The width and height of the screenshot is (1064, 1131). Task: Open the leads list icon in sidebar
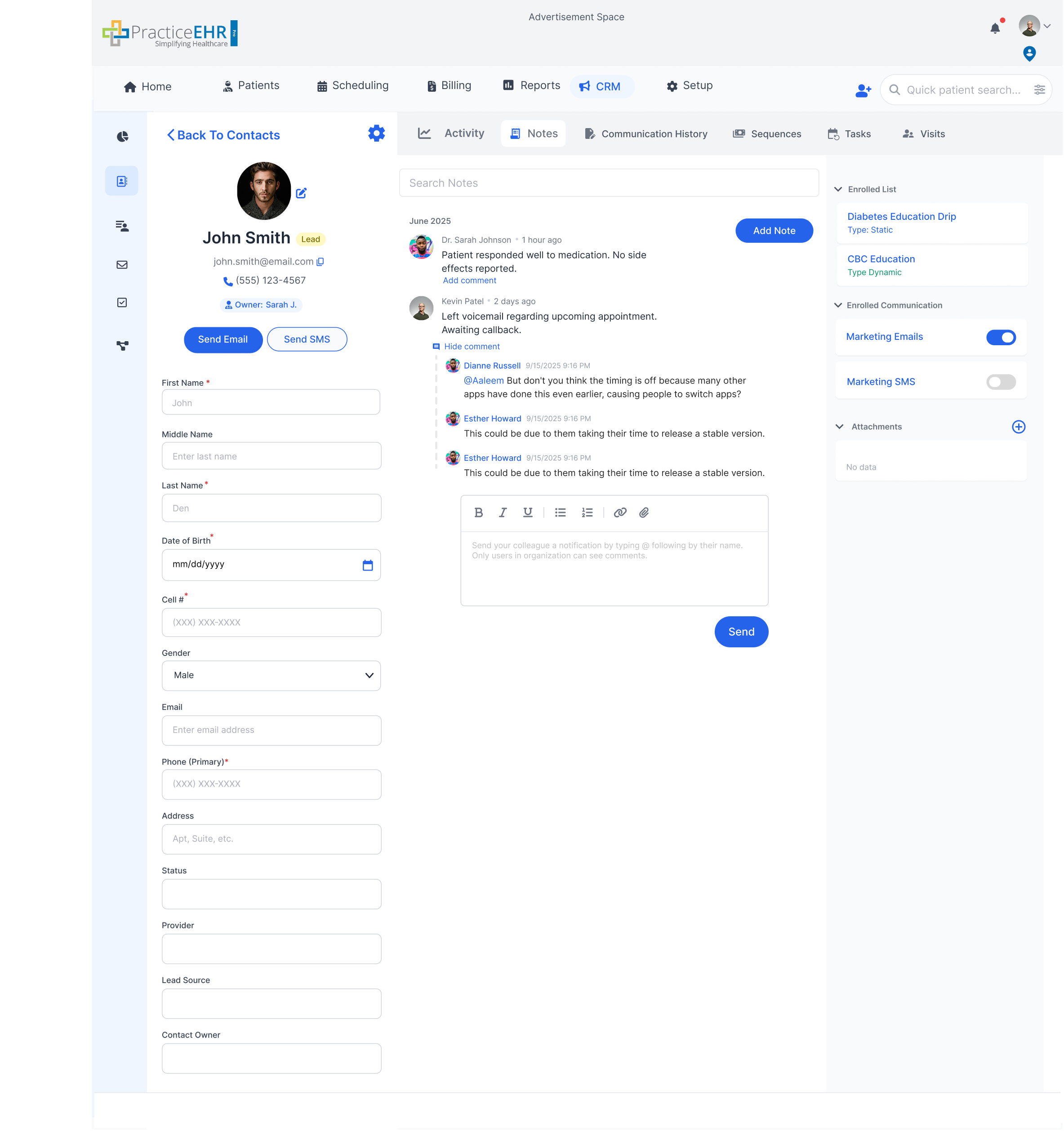tap(122, 226)
